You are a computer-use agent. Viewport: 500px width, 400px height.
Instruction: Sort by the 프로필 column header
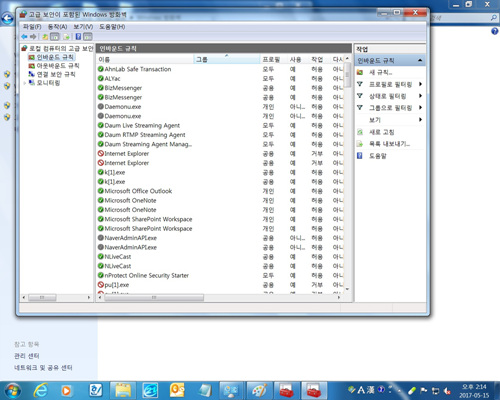click(273, 59)
